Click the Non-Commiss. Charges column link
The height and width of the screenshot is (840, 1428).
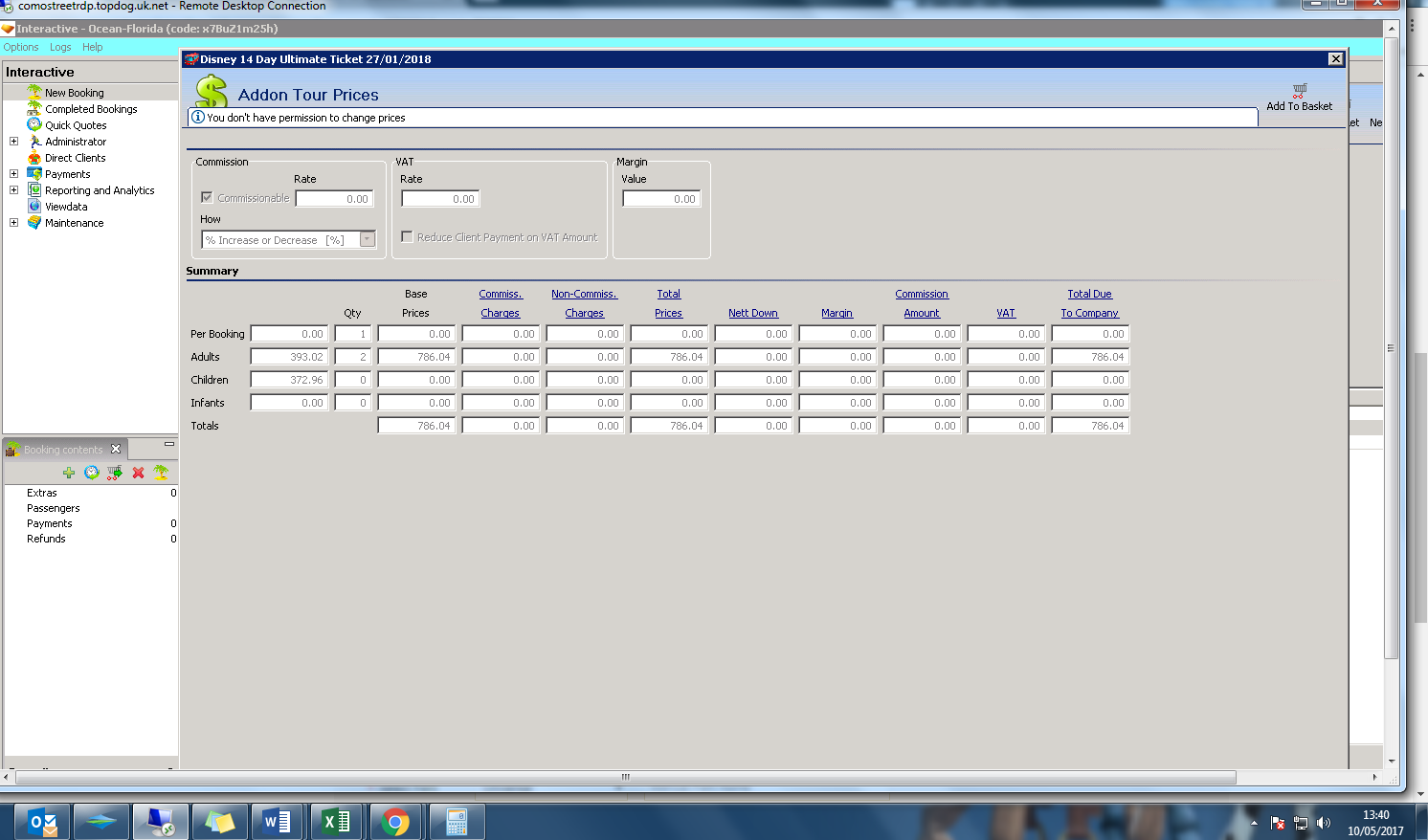click(x=584, y=303)
